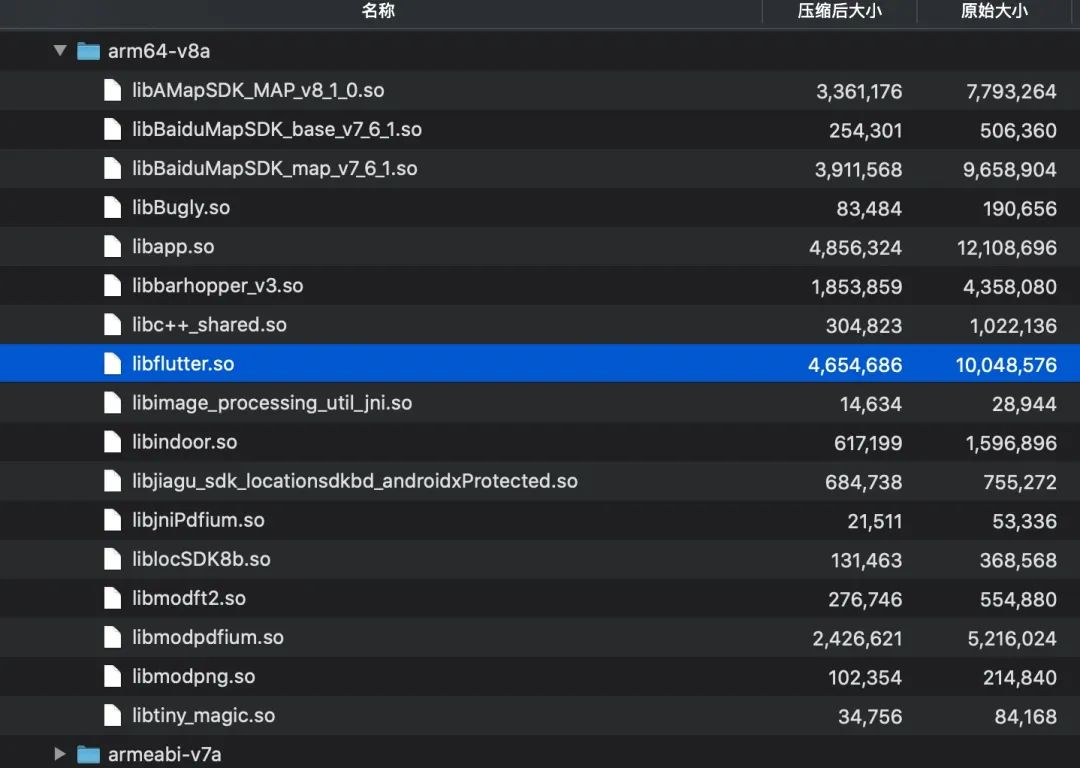Click compressed size 34,756
This screenshot has width=1080, height=768.
click(x=870, y=716)
